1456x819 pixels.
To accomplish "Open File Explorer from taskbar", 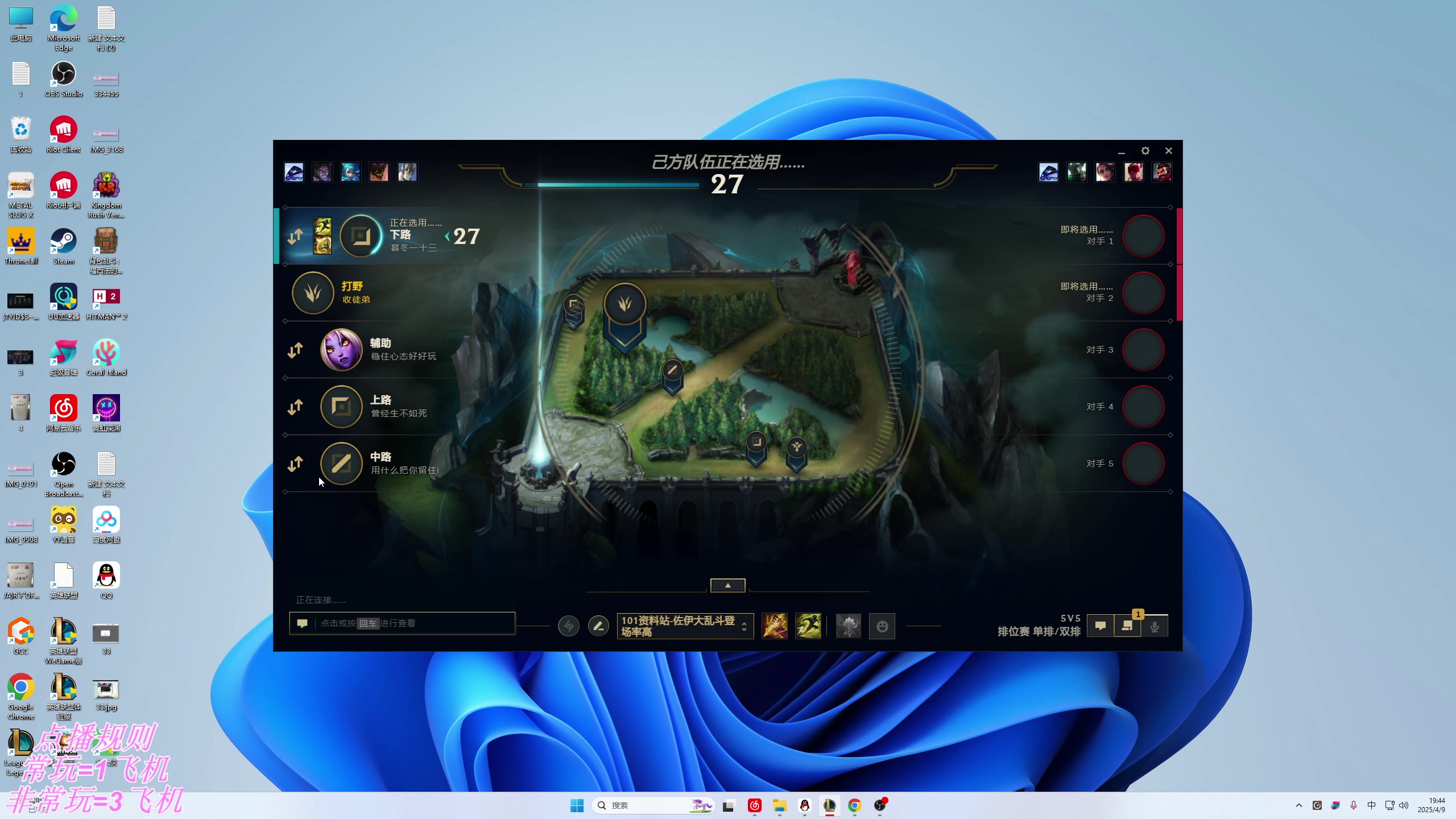I will [779, 805].
